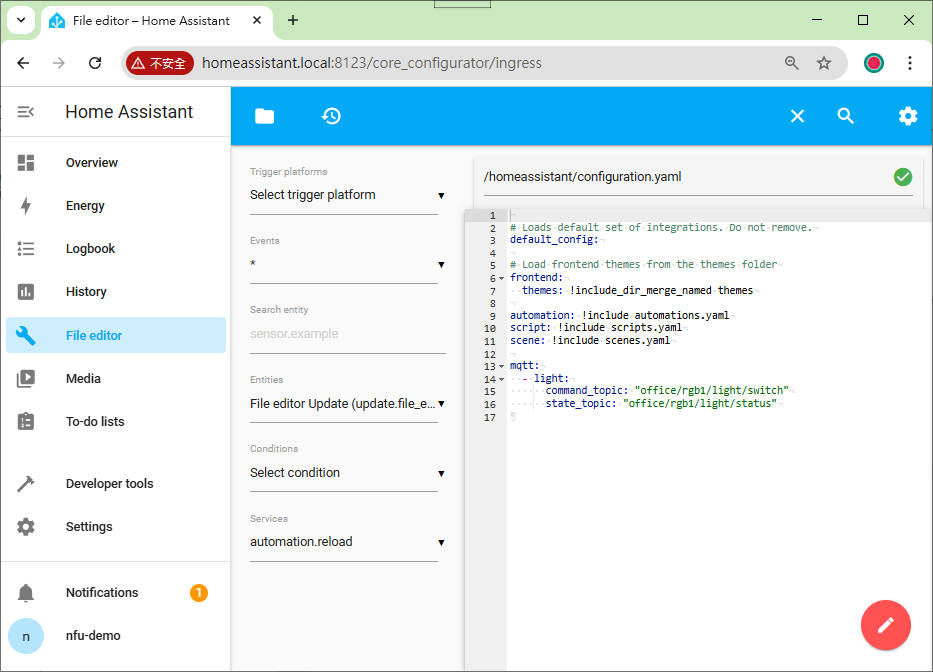Click the Energy lightning bolt icon
The height and width of the screenshot is (672, 933).
coord(26,206)
